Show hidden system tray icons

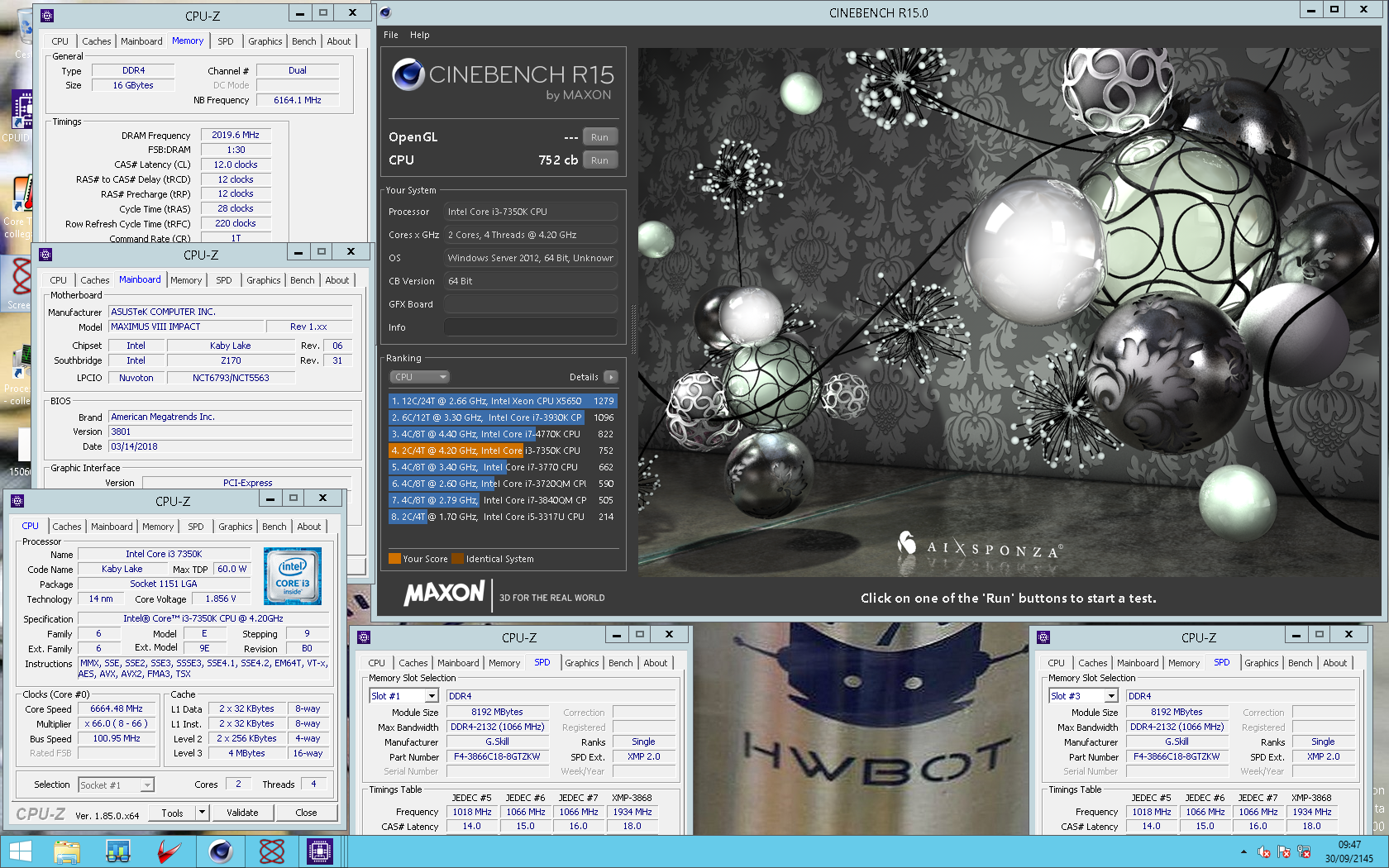point(1243,851)
